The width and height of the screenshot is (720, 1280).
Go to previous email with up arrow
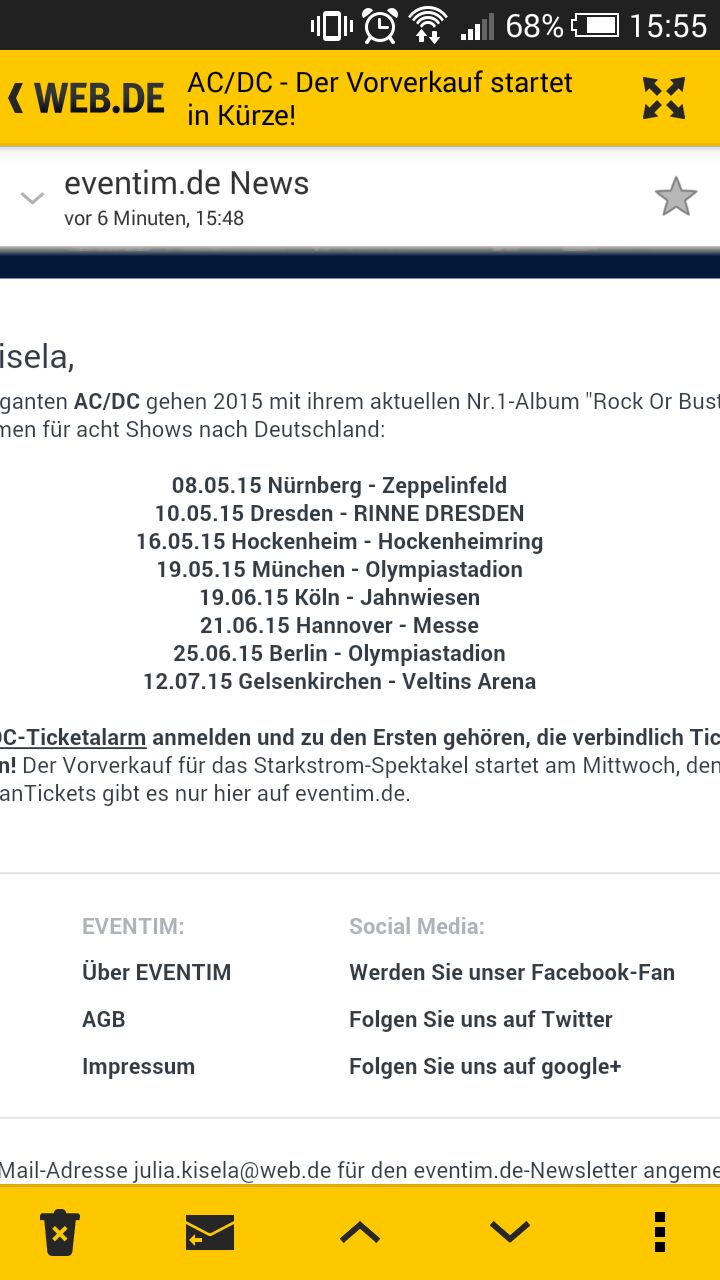[360, 1232]
